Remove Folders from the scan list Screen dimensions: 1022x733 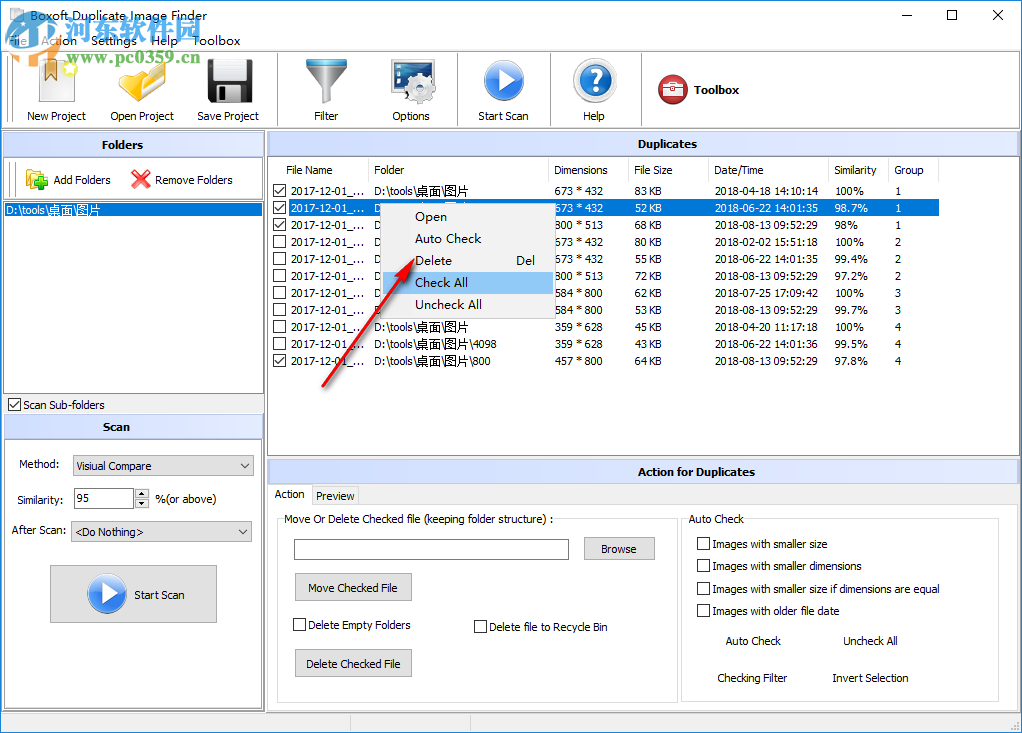click(182, 179)
